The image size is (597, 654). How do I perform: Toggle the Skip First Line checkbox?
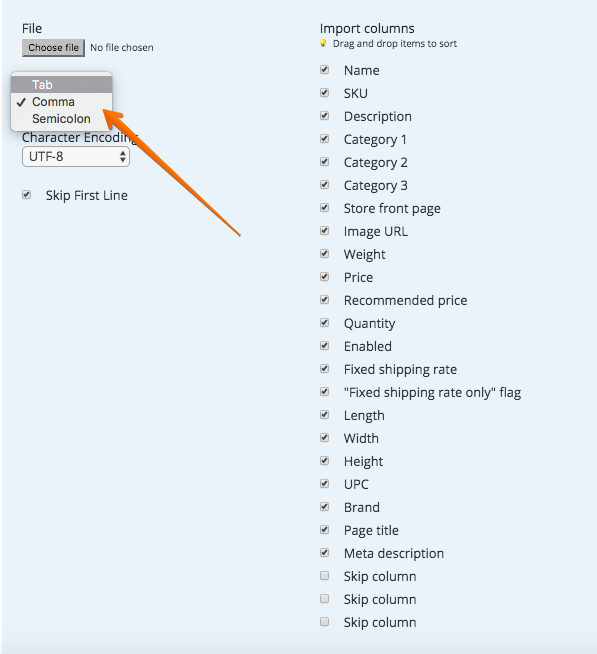27,195
